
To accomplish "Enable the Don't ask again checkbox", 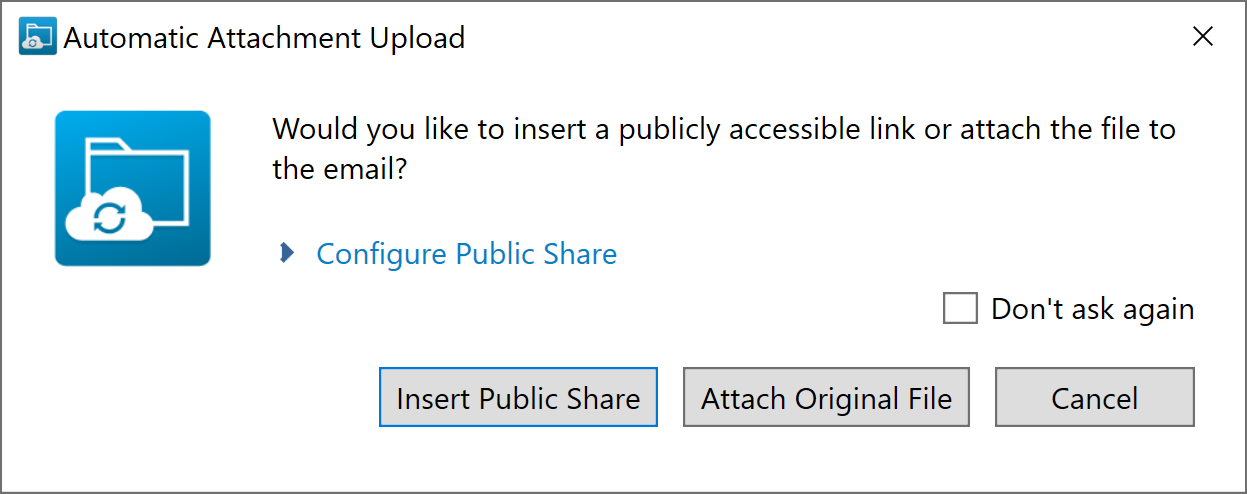I will click(960, 308).
